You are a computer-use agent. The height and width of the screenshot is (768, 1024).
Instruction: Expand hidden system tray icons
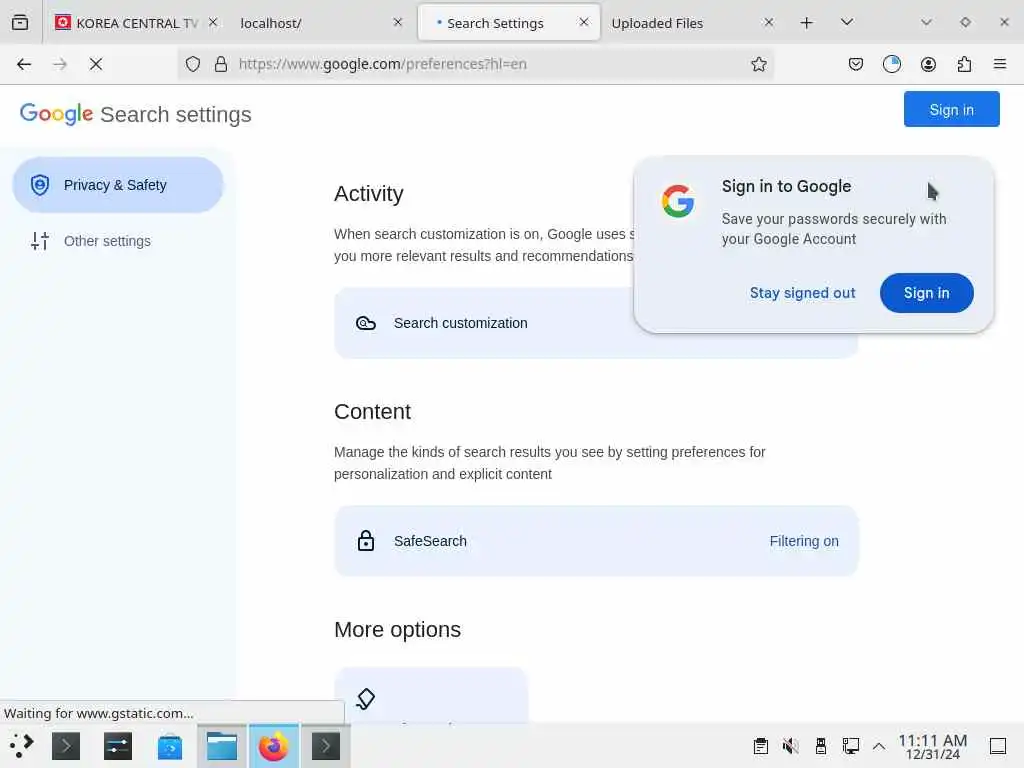[879, 746]
